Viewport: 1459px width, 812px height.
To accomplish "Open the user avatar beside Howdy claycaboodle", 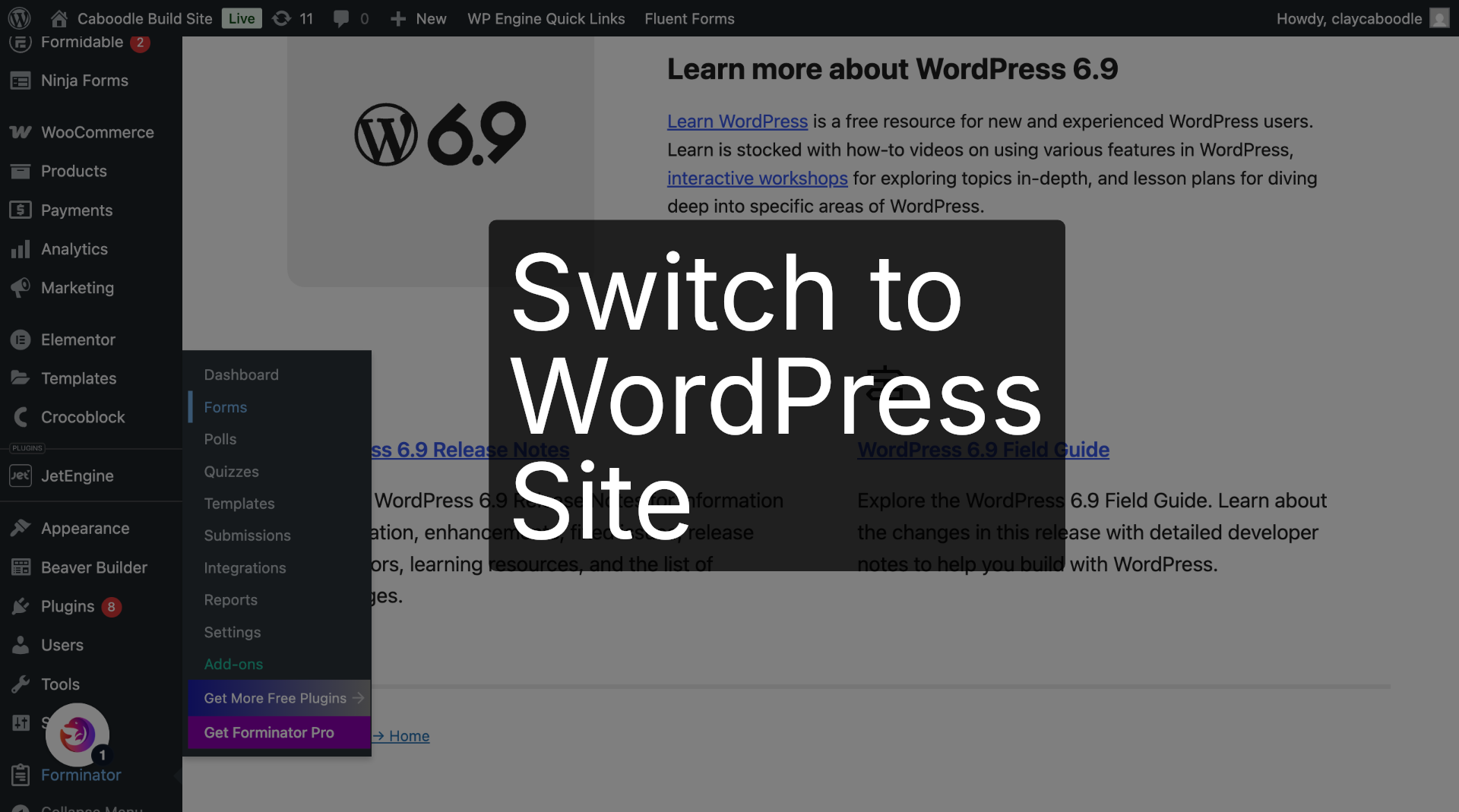I will click(x=1439, y=18).
